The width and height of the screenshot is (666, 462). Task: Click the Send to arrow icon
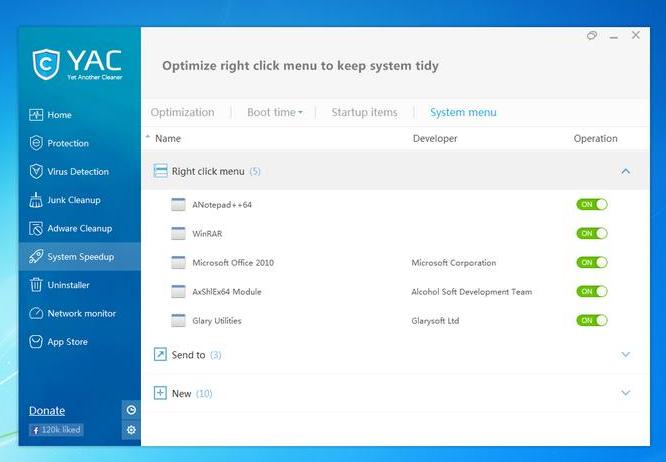pos(160,354)
